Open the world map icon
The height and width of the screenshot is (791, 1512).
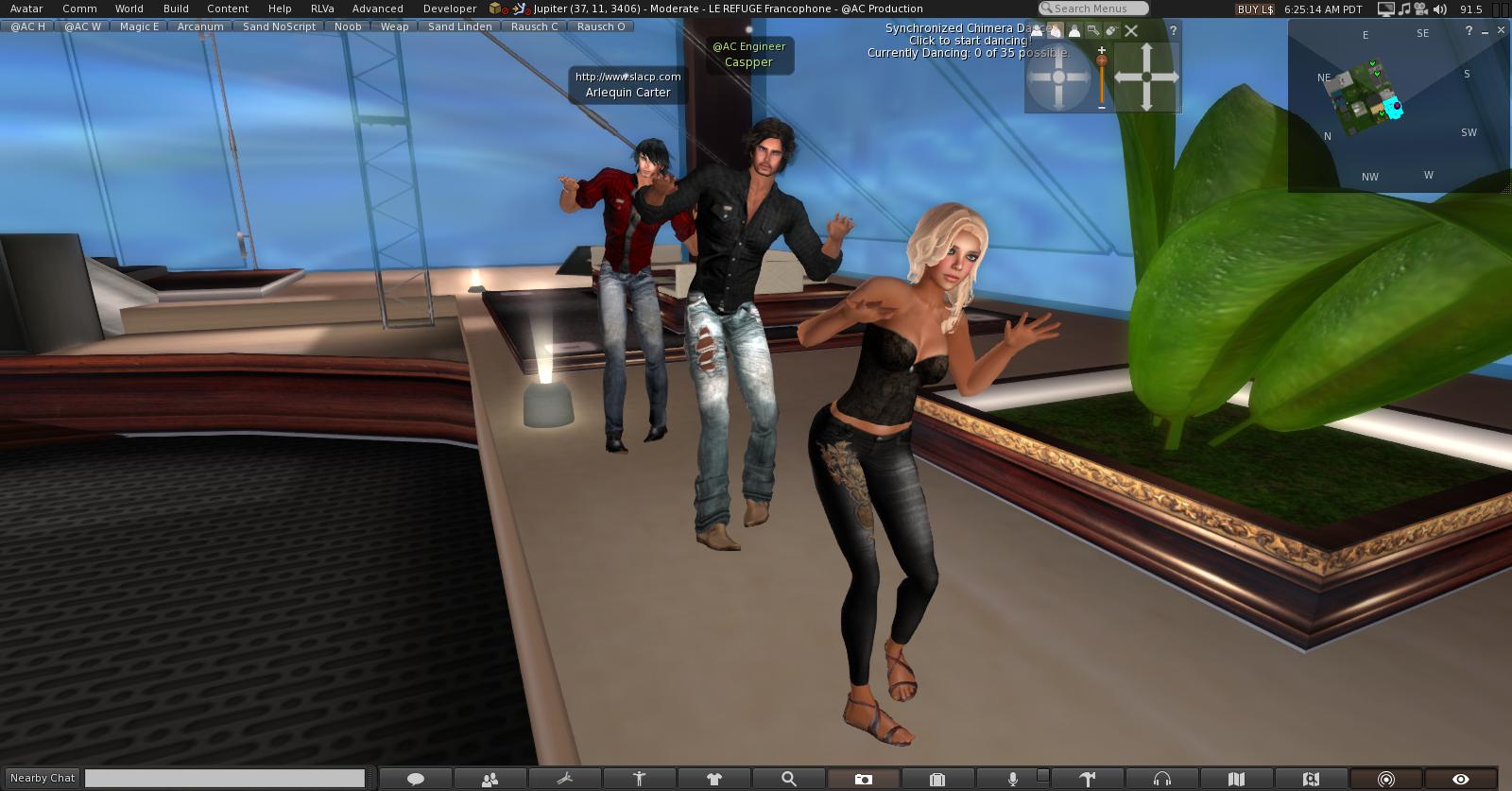[1236, 779]
